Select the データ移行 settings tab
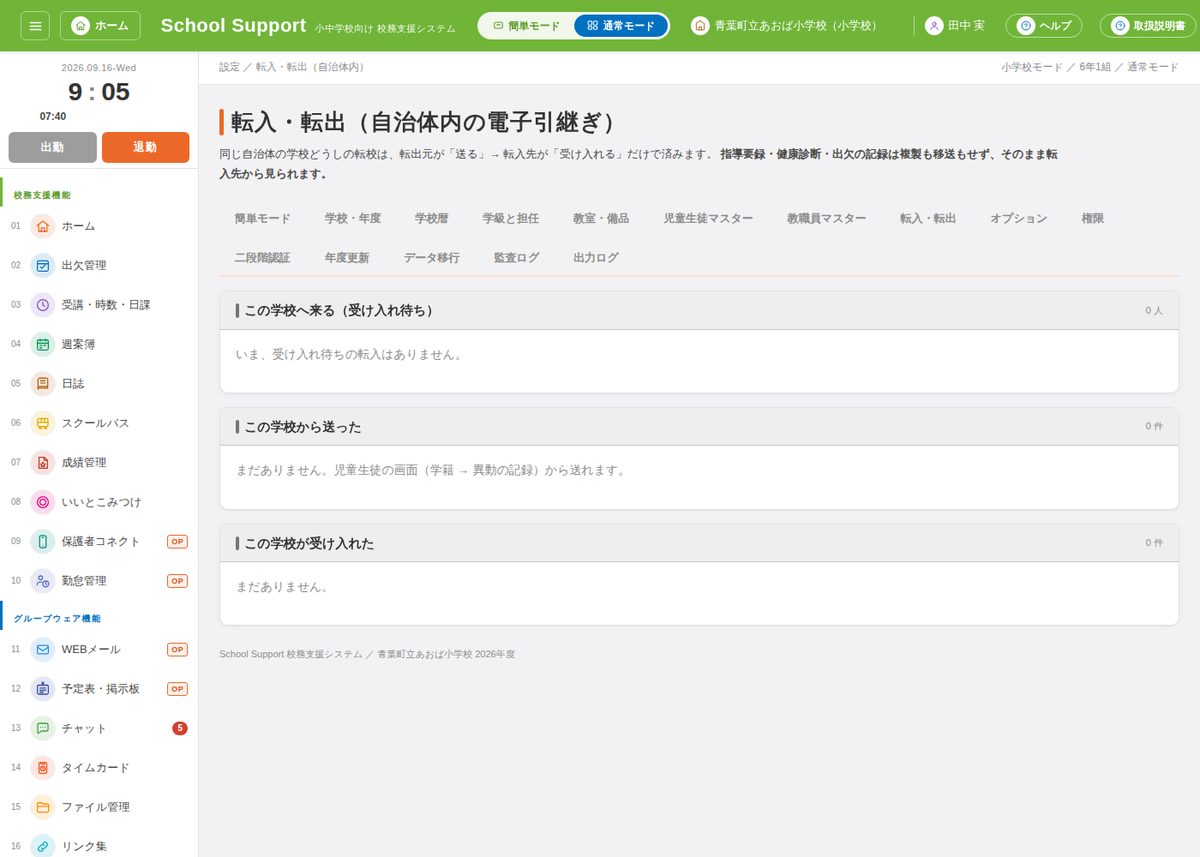 coord(432,257)
